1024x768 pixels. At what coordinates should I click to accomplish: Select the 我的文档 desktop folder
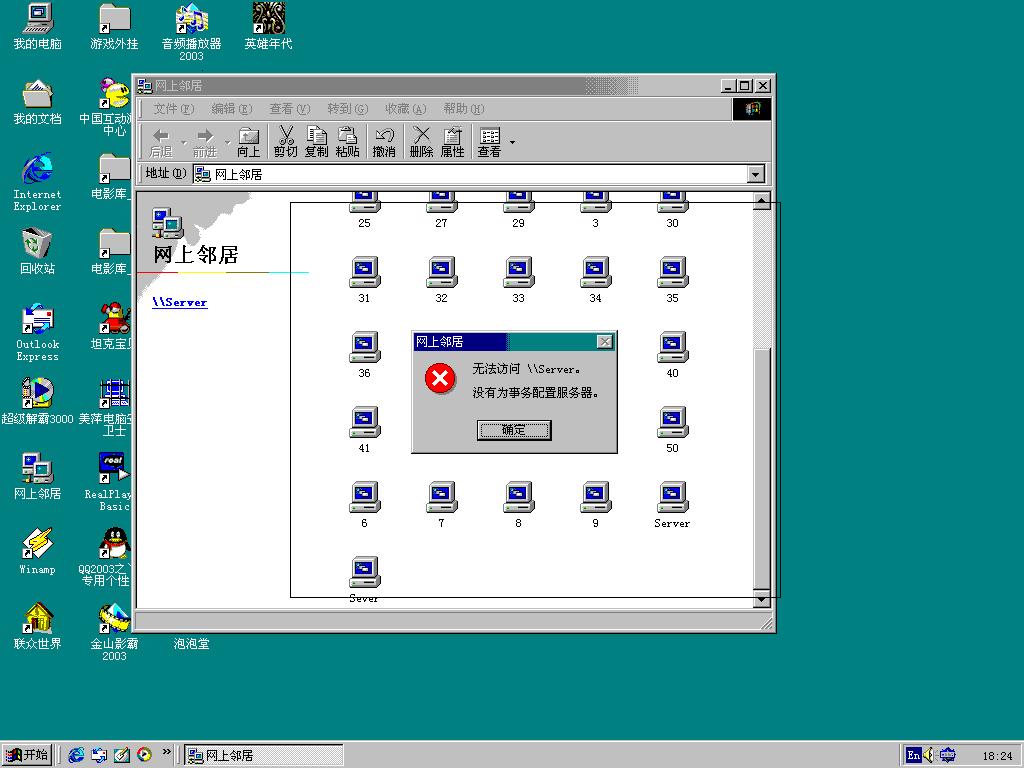click(37, 102)
